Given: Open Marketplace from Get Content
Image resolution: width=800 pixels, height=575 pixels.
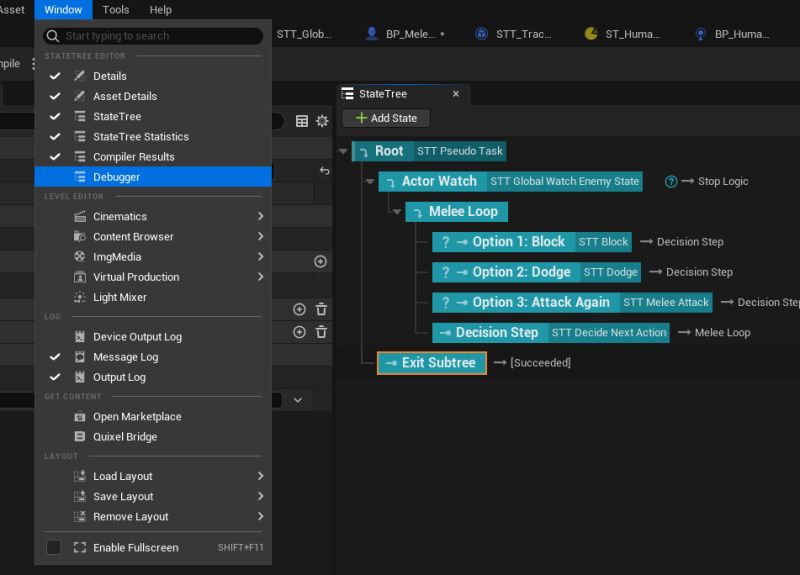Looking at the screenshot, I should [x=153, y=417].
